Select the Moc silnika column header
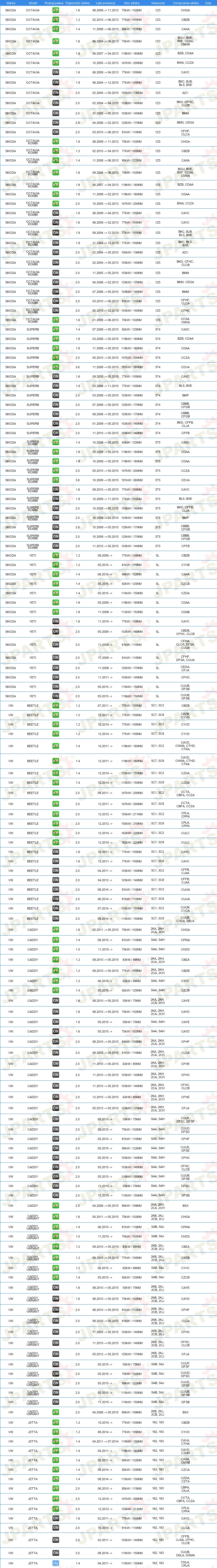 132,3
